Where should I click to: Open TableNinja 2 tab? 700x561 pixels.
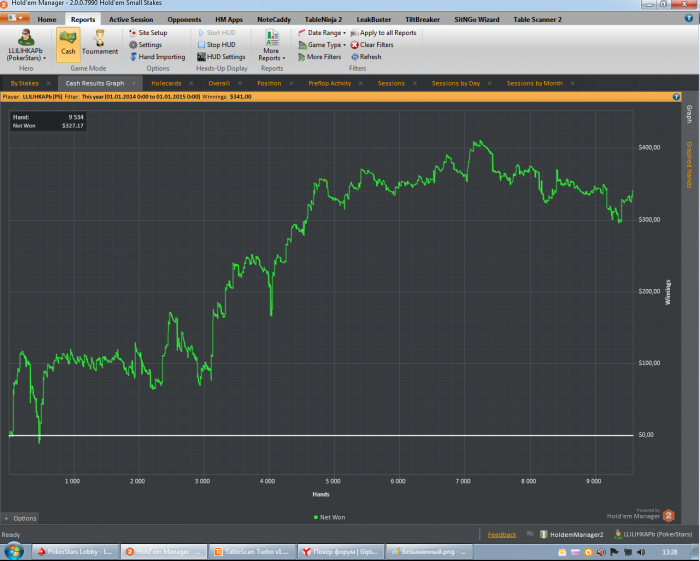[x=323, y=19]
